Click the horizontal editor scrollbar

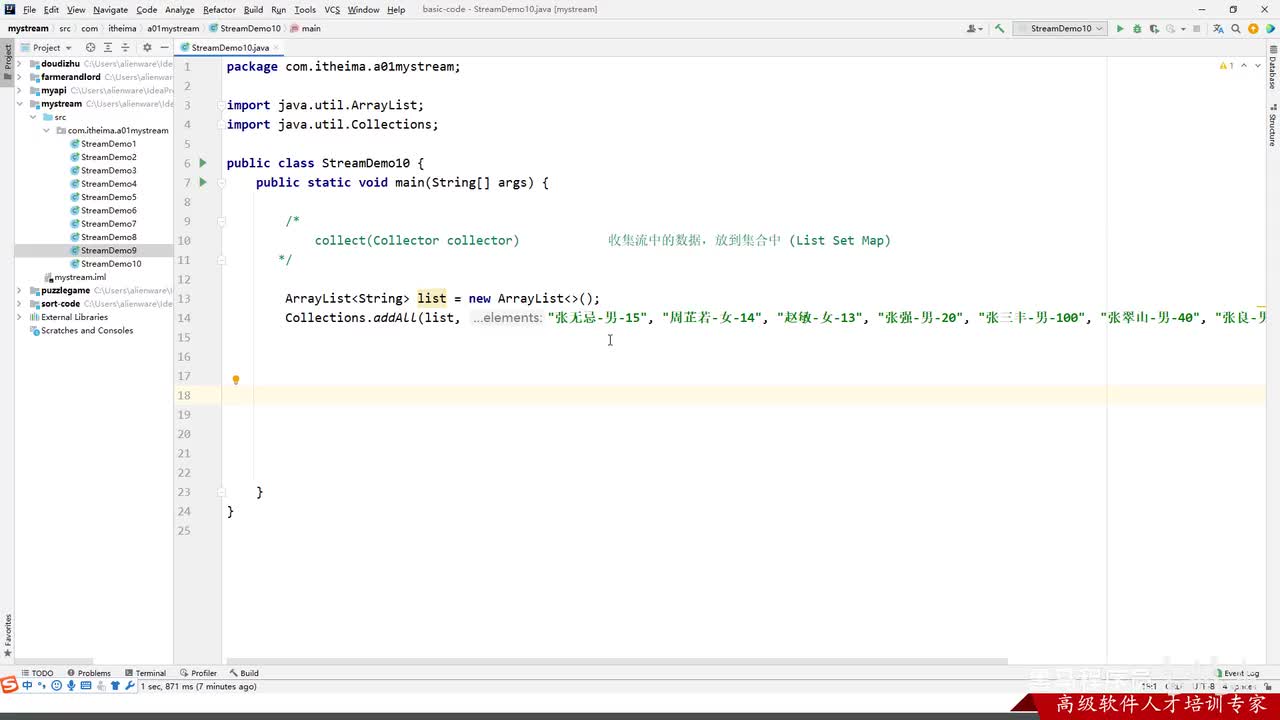616,661
